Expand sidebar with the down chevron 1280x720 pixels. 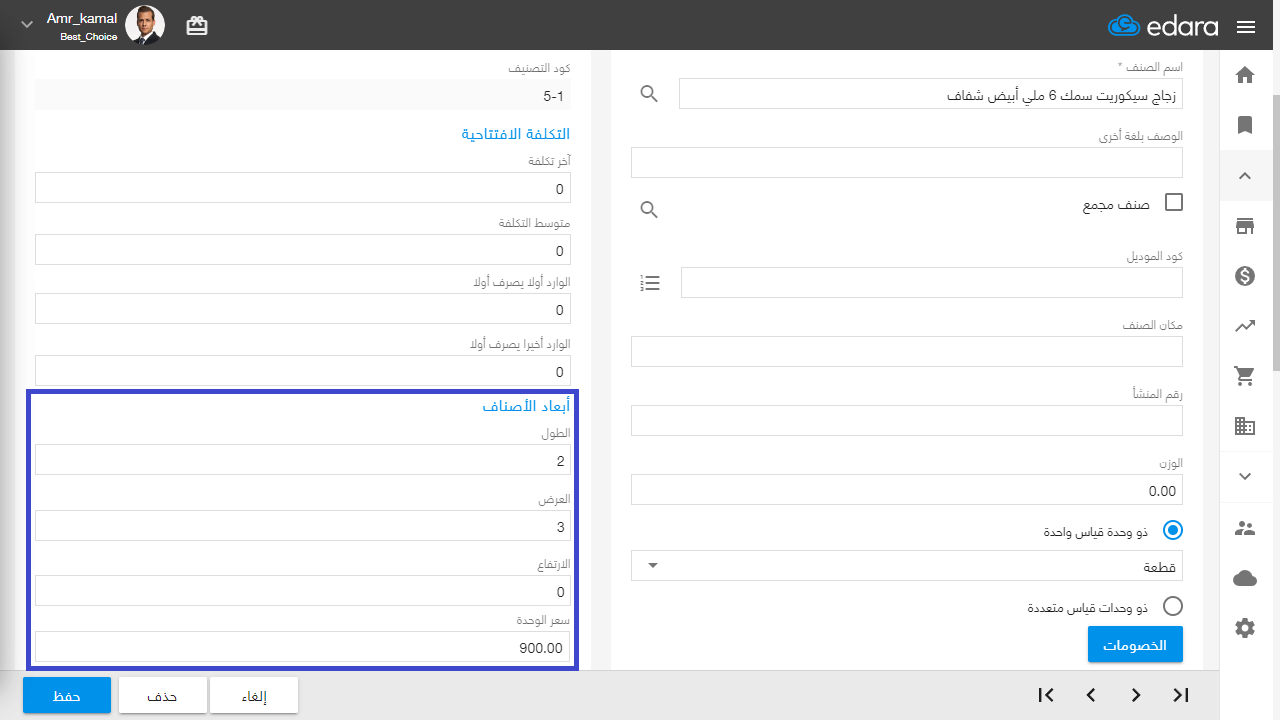(1245, 477)
